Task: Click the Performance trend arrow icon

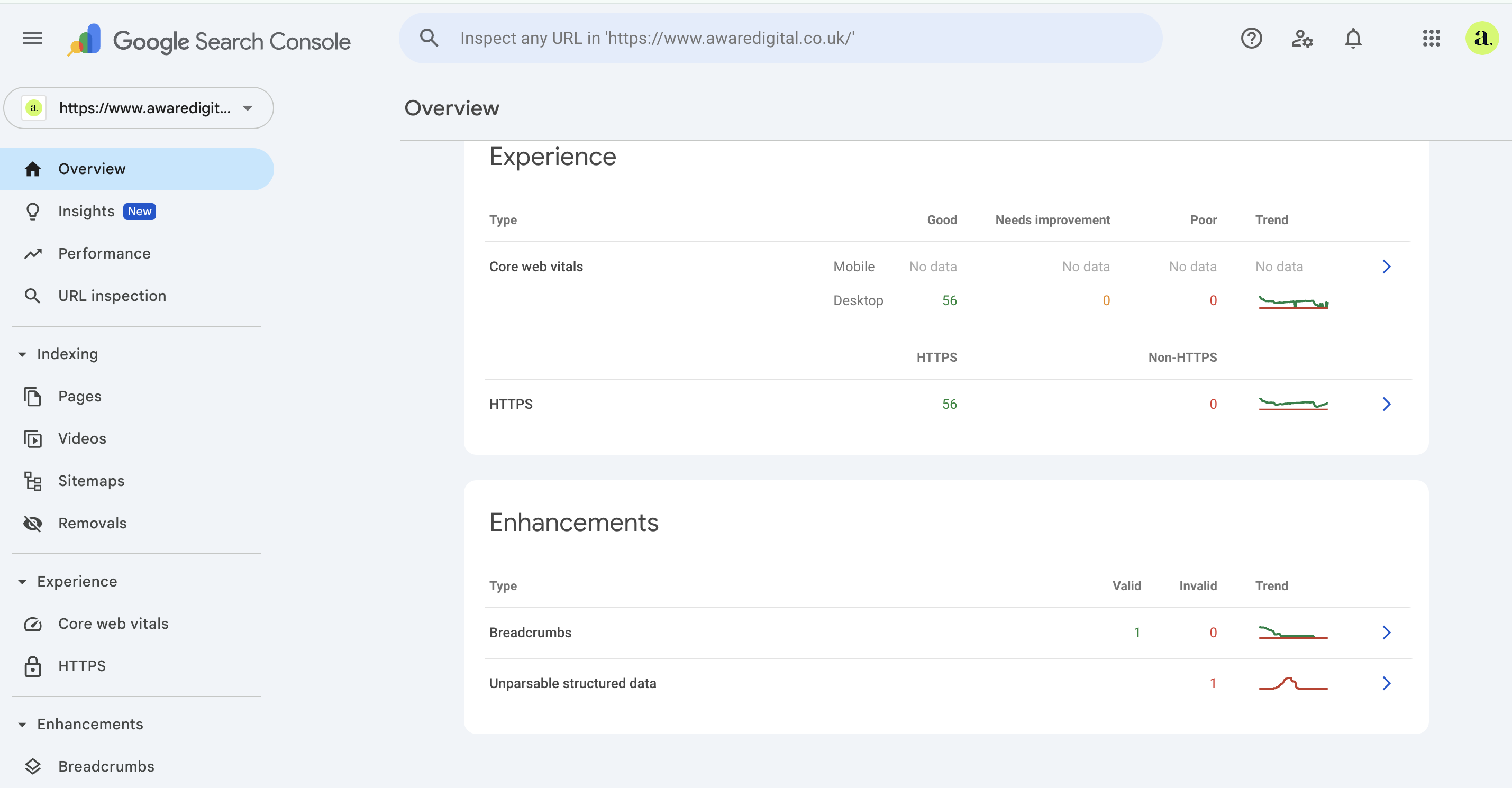Action: click(33, 253)
